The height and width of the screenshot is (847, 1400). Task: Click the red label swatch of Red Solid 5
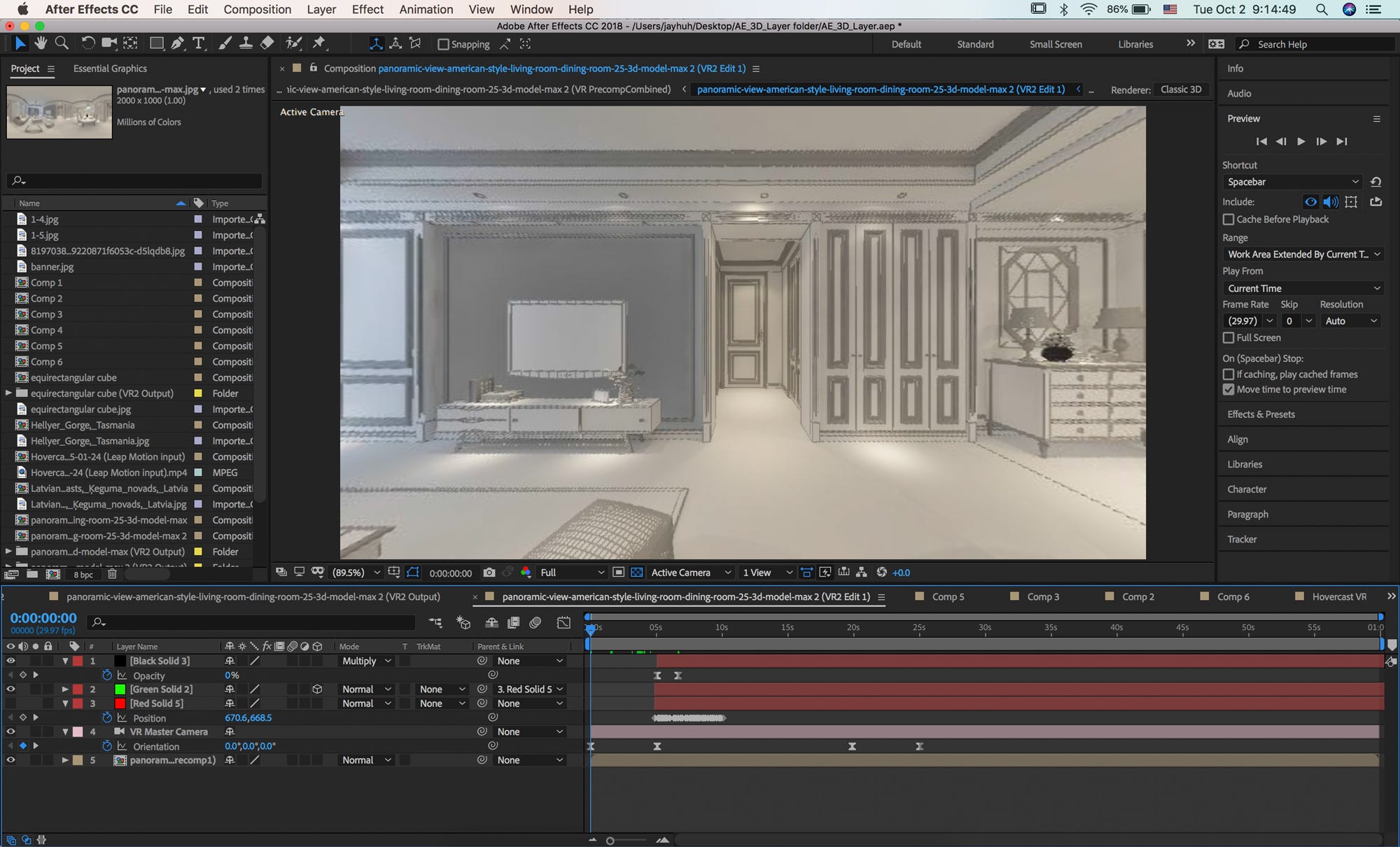(x=78, y=703)
